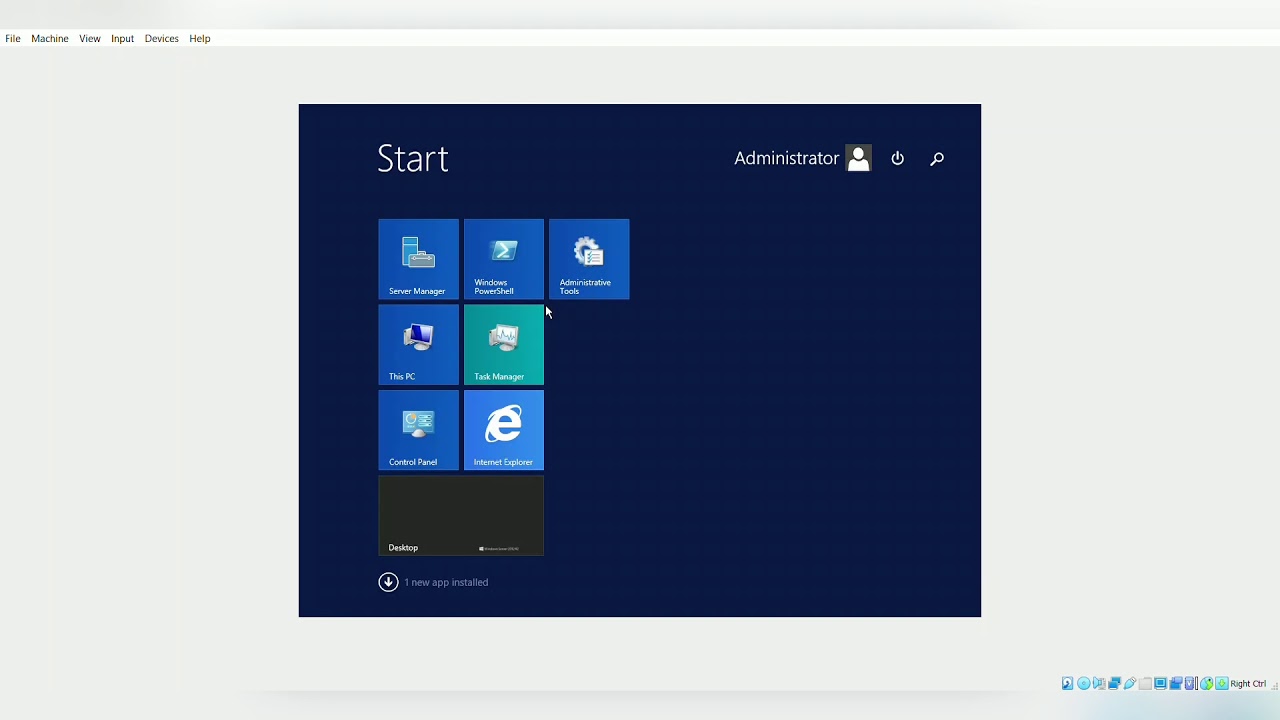1280x720 pixels.
Task: Open the Server Manager tile
Action: (418, 259)
